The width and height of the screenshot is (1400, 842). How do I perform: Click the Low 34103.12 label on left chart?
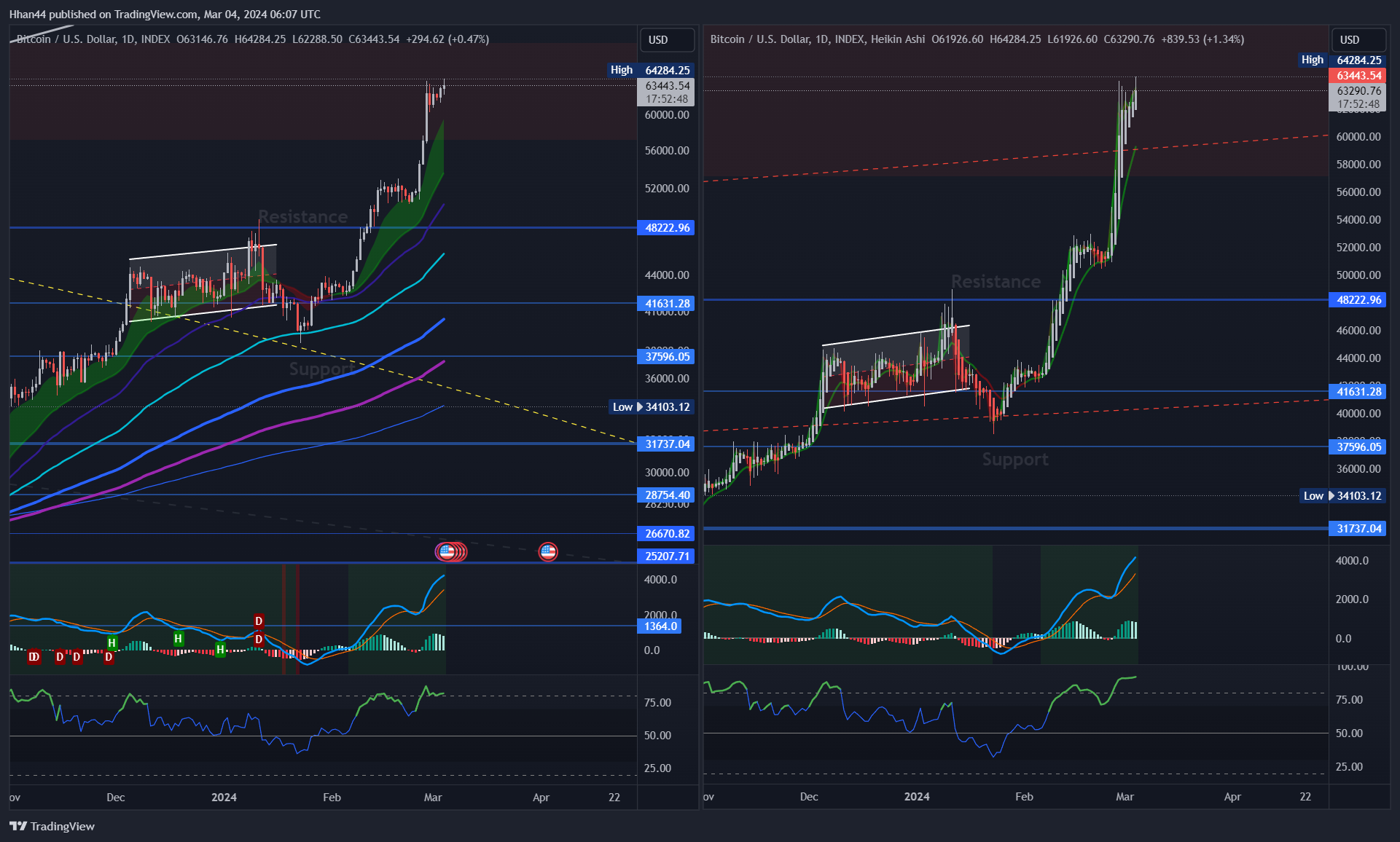click(652, 407)
